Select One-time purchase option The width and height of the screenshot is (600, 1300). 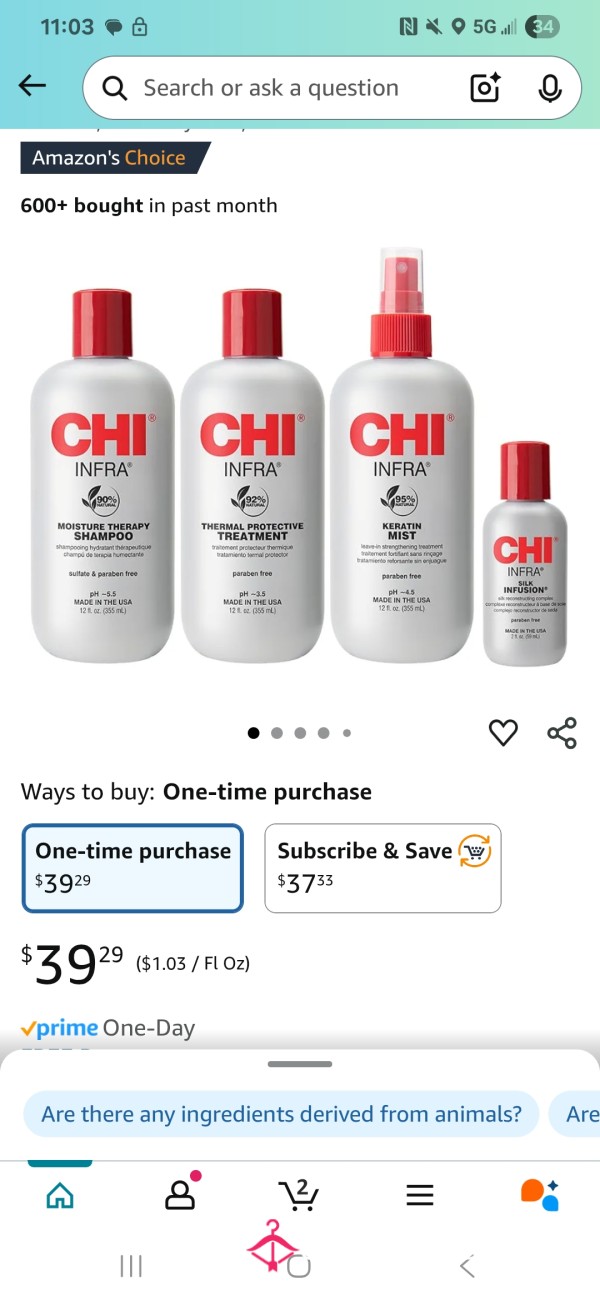pos(133,868)
